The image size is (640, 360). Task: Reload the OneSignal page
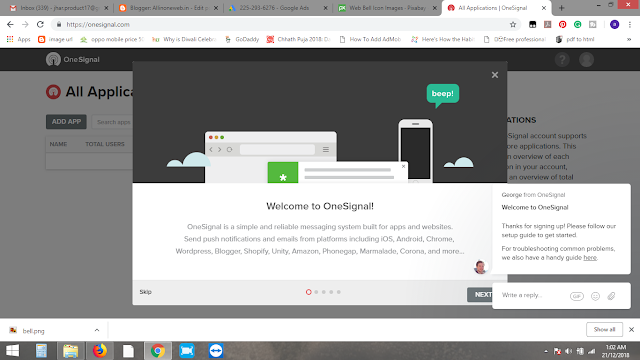pyautogui.click(x=40, y=24)
